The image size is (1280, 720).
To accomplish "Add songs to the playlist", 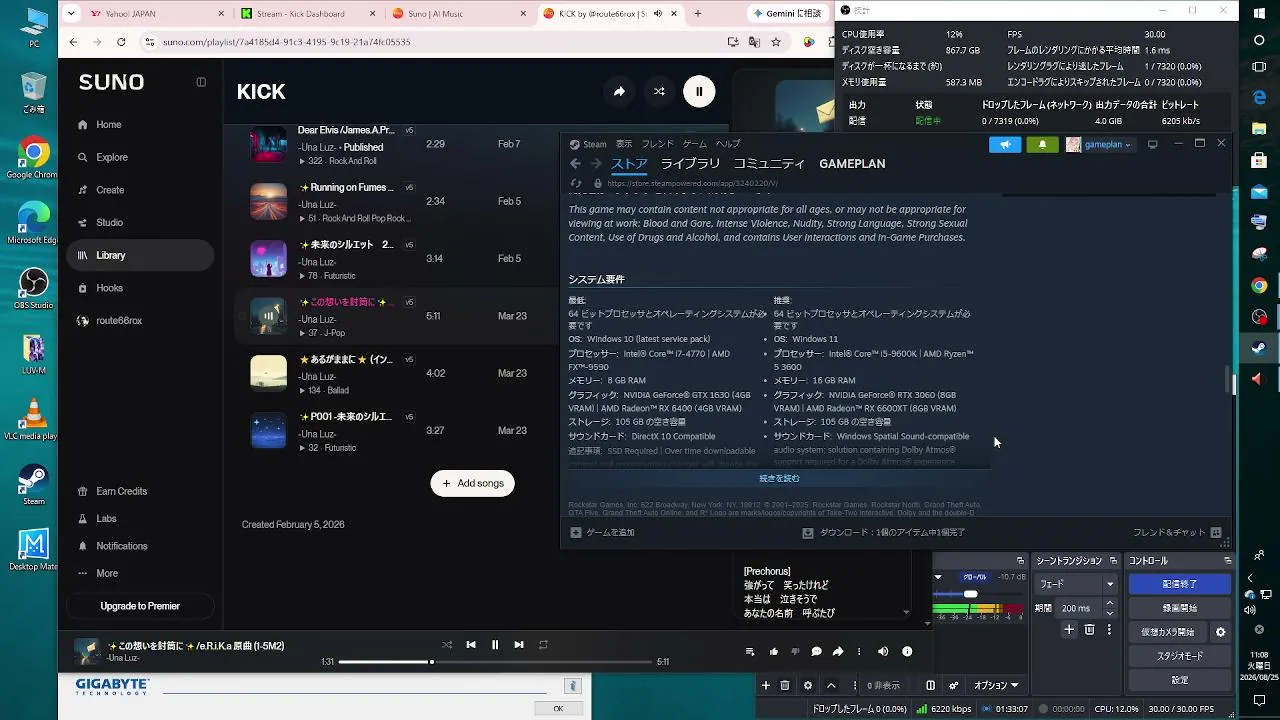I will click(x=473, y=483).
